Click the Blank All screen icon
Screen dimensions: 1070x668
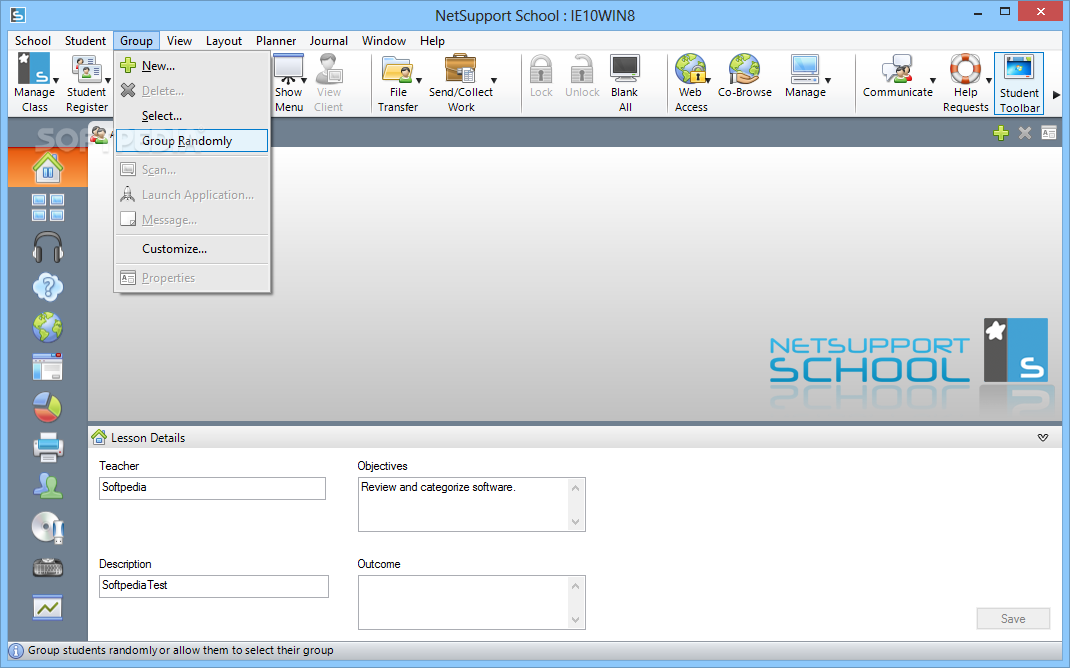coord(625,68)
